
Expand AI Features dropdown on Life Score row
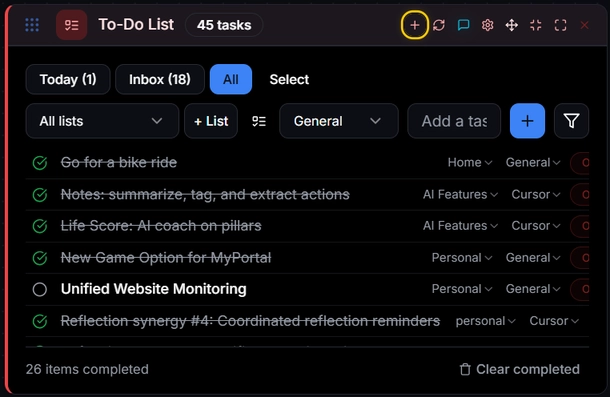pyautogui.click(x=460, y=225)
